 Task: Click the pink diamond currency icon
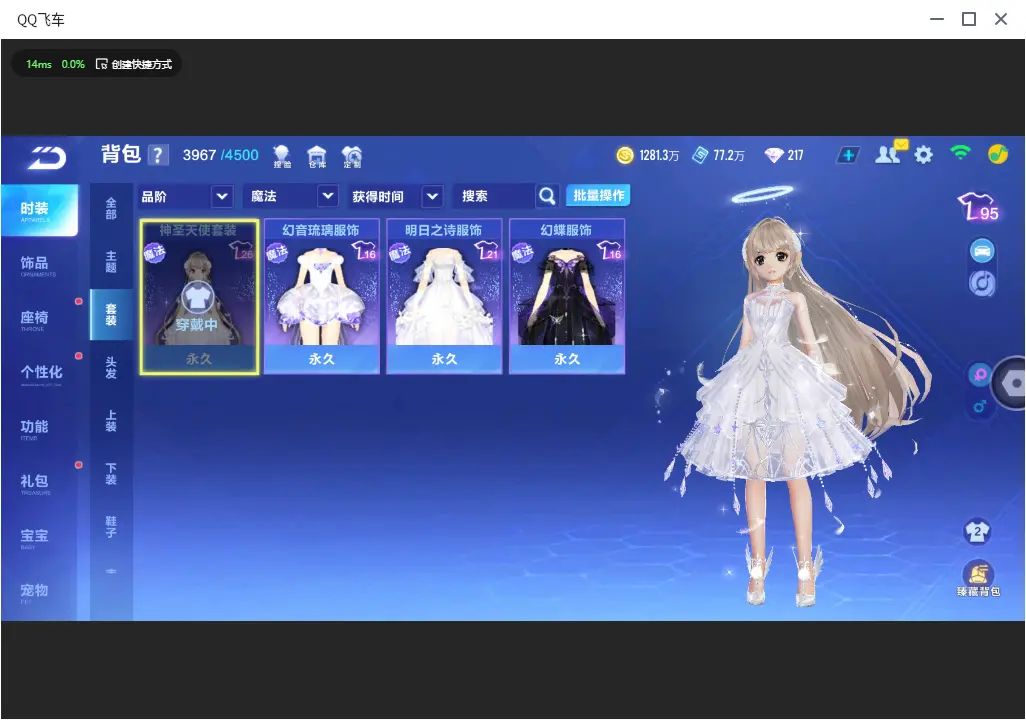pos(774,155)
